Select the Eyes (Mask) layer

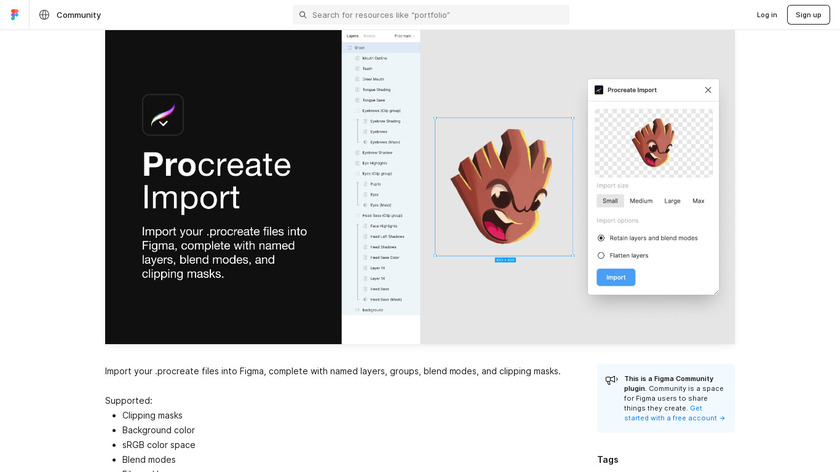pos(381,205)
